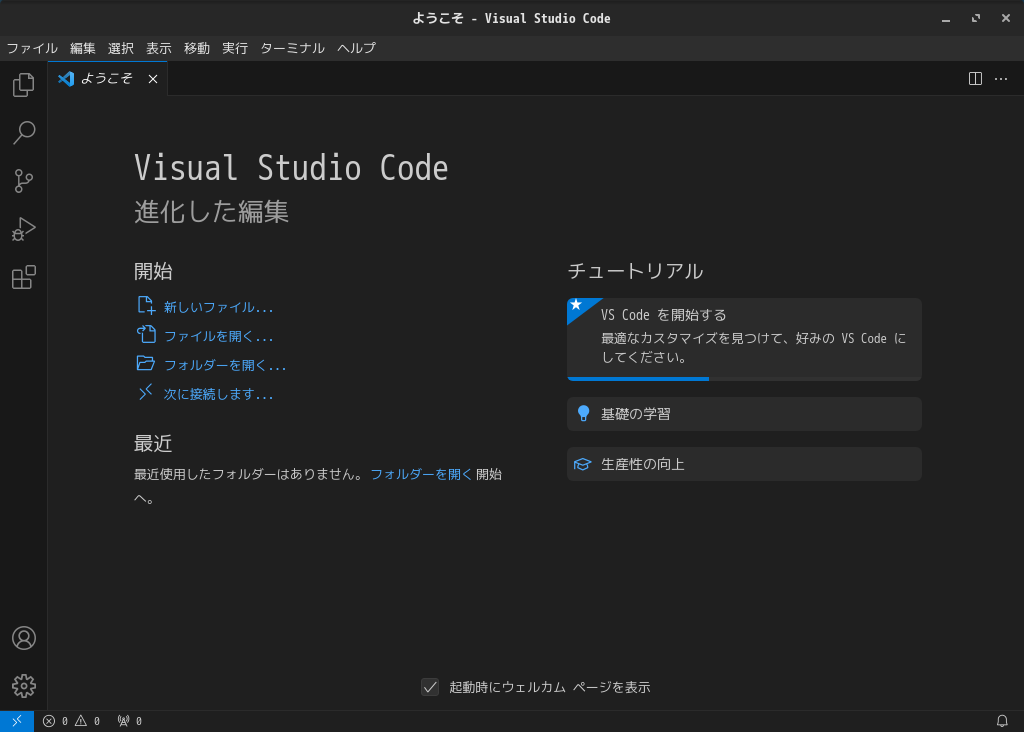Image resolution: width=1024 pixels, height=732 pixels.
Task: Open the ヘルプ menu
Action: pos(357,48)
